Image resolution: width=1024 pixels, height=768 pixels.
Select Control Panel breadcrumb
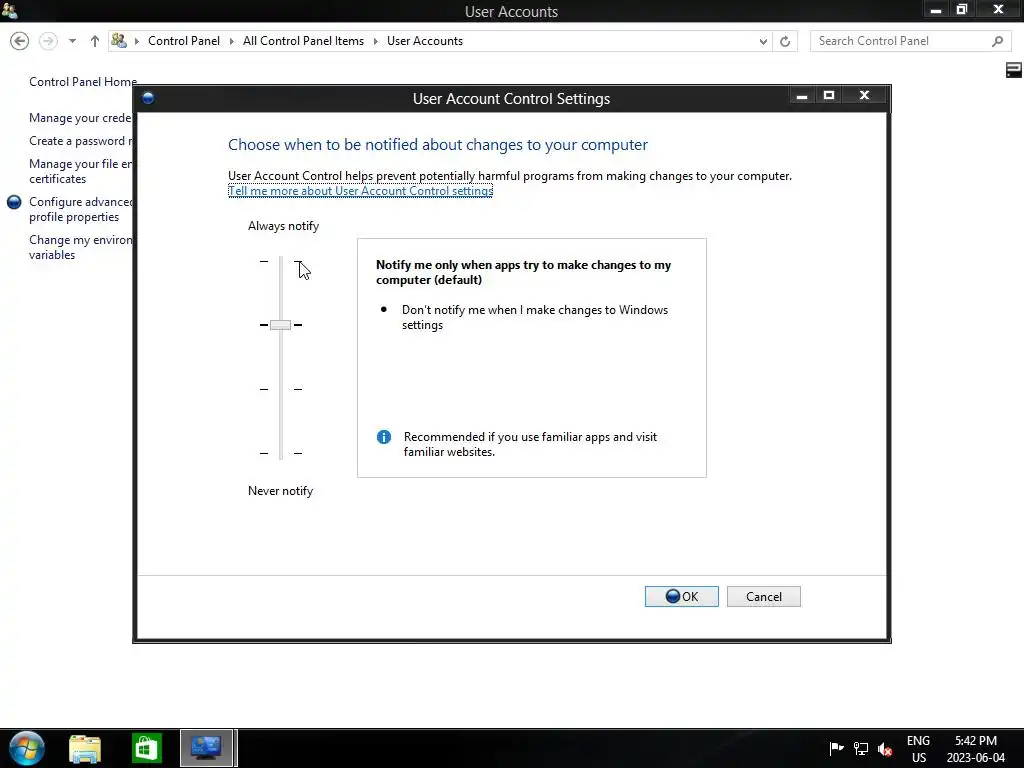coord(184,40)
